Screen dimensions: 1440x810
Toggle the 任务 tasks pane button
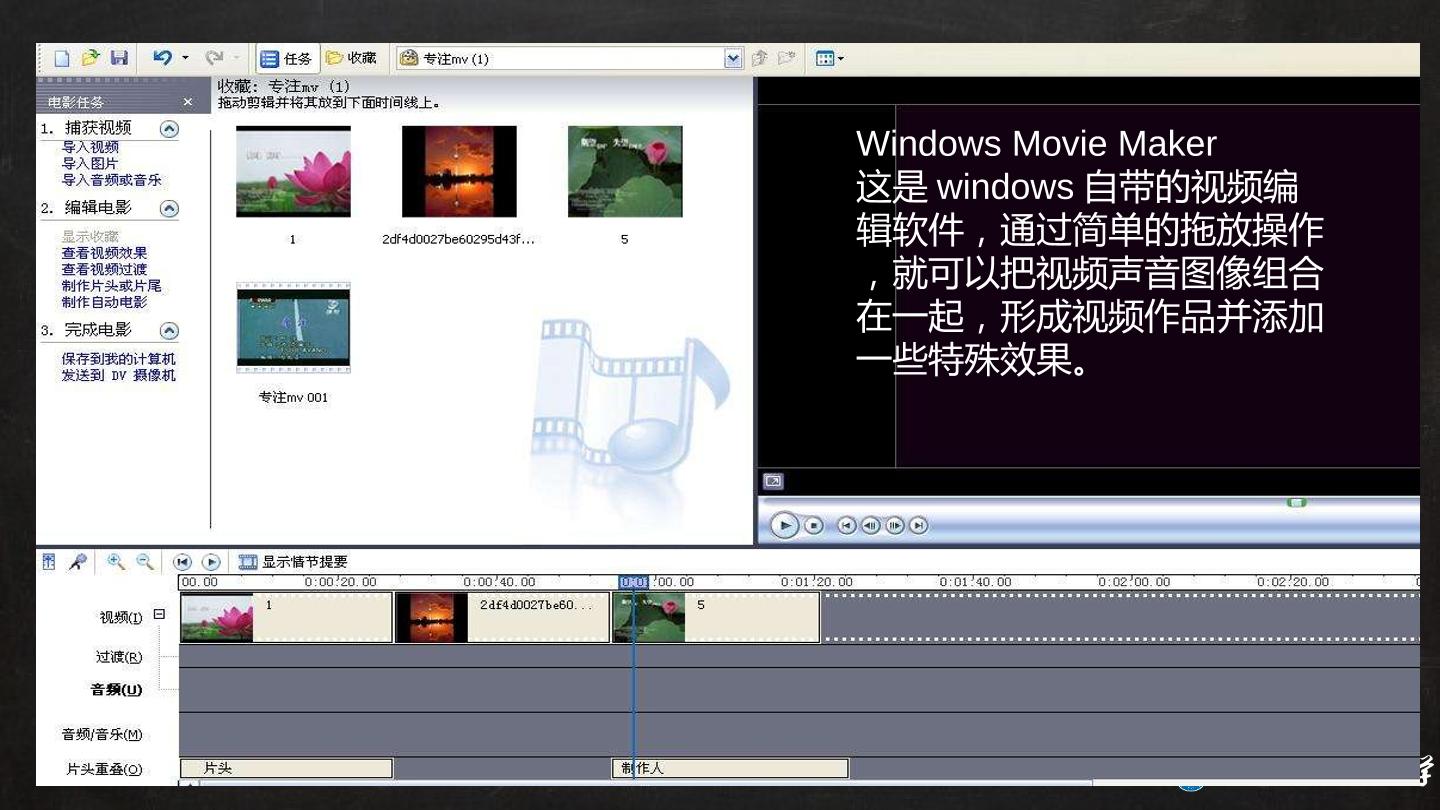287,59
